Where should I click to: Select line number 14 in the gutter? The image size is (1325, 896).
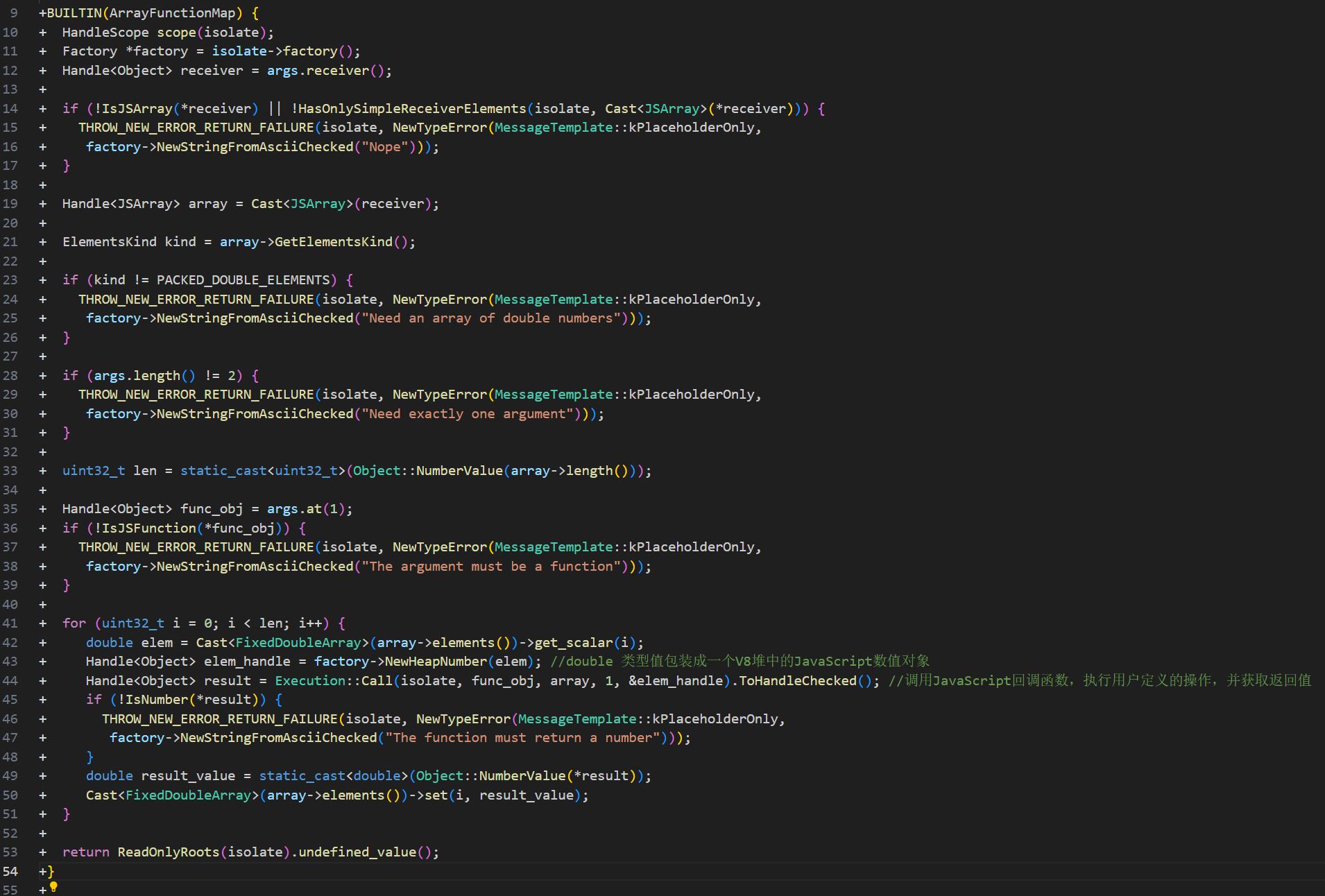tap(10, 108)
